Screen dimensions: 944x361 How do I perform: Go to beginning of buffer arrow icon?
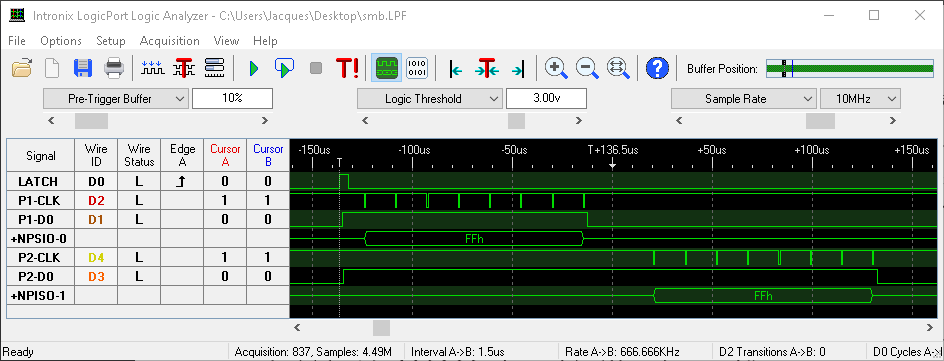click(456, 69)
